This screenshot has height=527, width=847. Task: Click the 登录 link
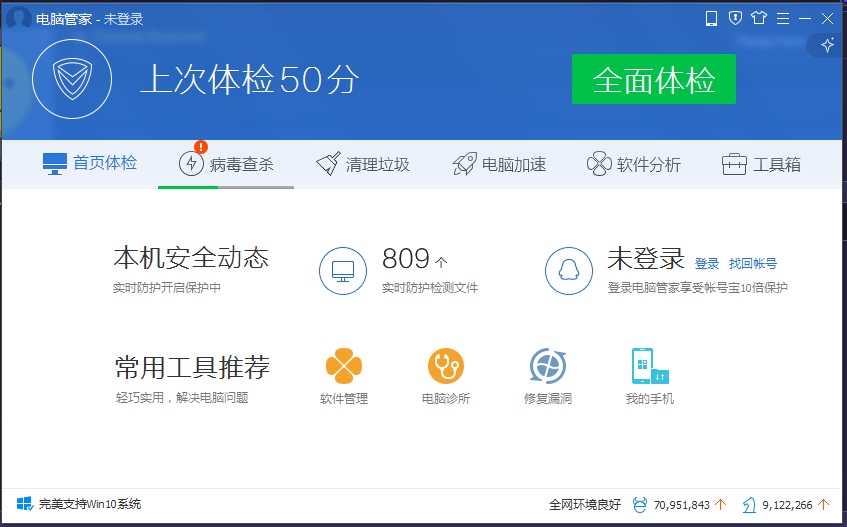[707, 264]
